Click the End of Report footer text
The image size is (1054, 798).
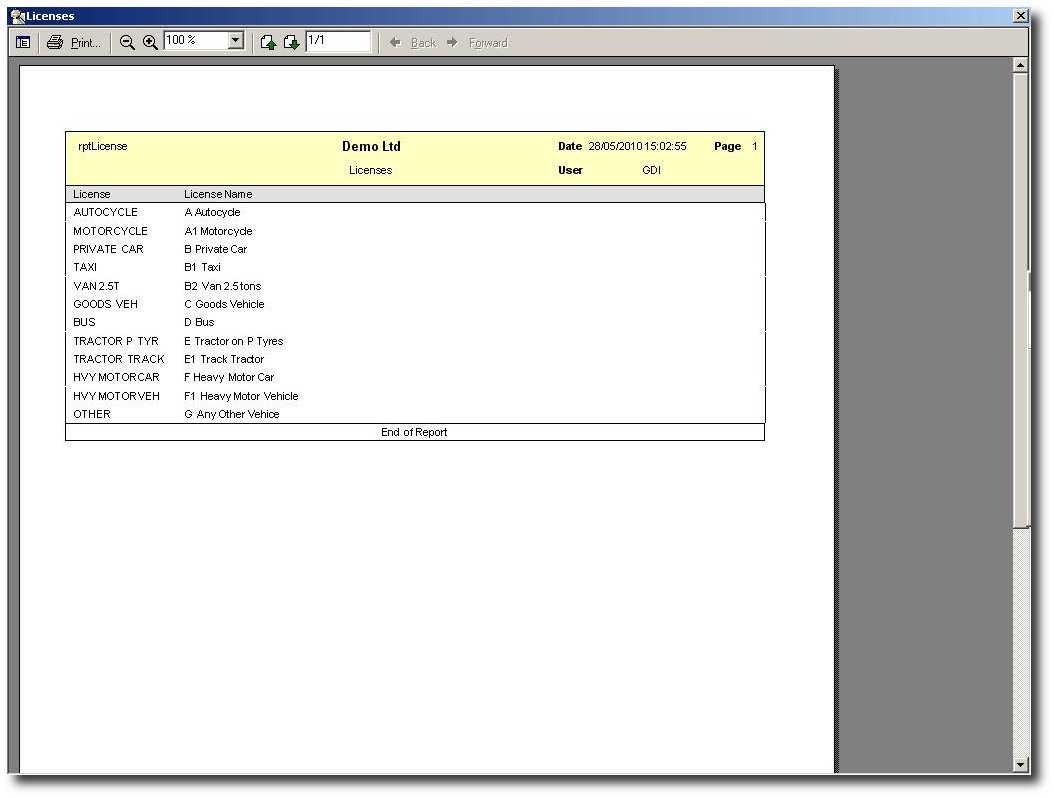414,432
